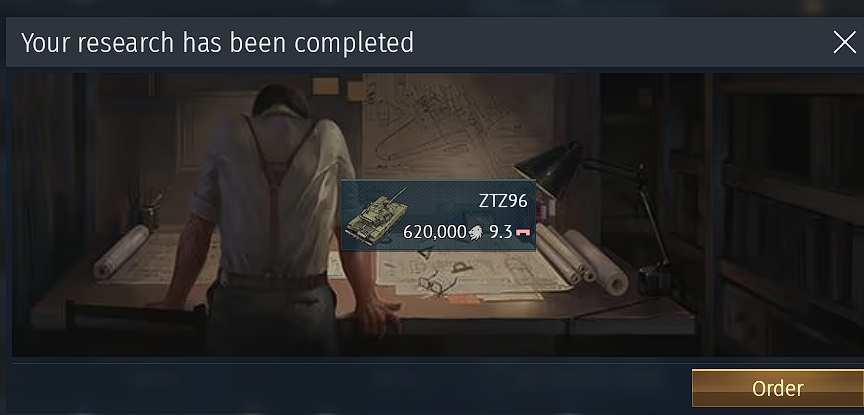The width and height of the screenshot is (864, 415).
Task: Click the silver lion currency icon
Action: point(476,233)
